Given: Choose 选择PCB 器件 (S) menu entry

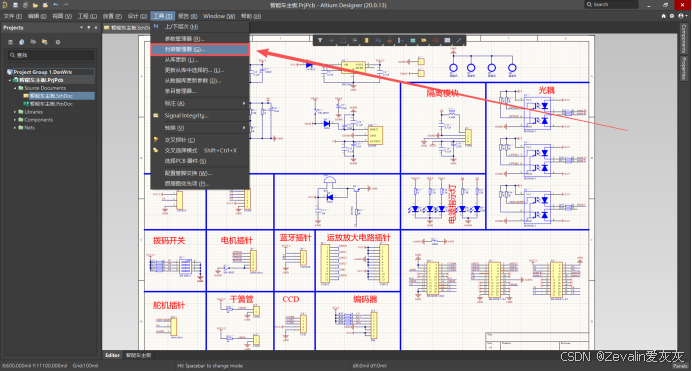Looking at the screenshot, I should pyautogui.click(x=200, y=161).
